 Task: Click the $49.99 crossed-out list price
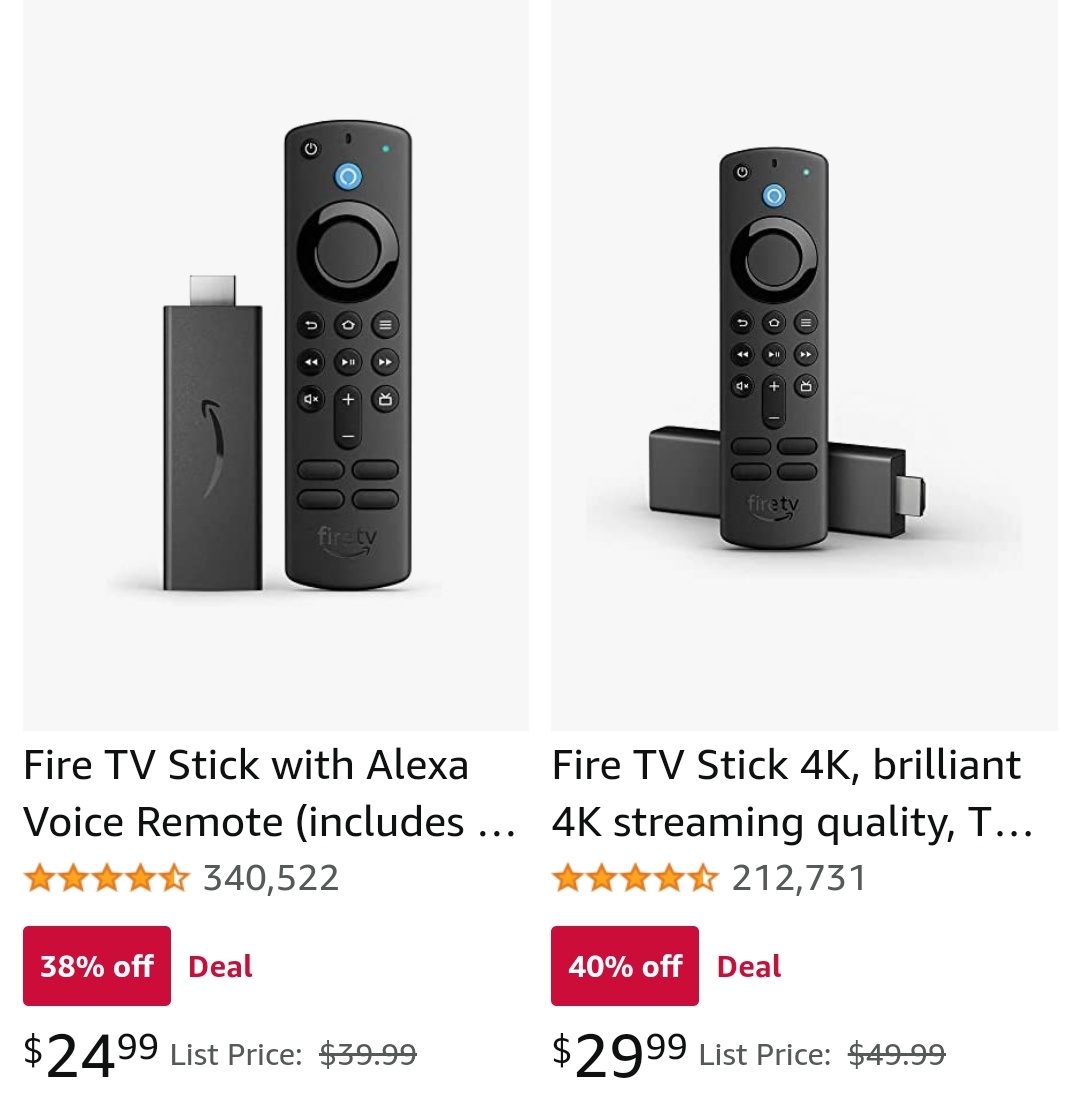tap(896, 1054)
